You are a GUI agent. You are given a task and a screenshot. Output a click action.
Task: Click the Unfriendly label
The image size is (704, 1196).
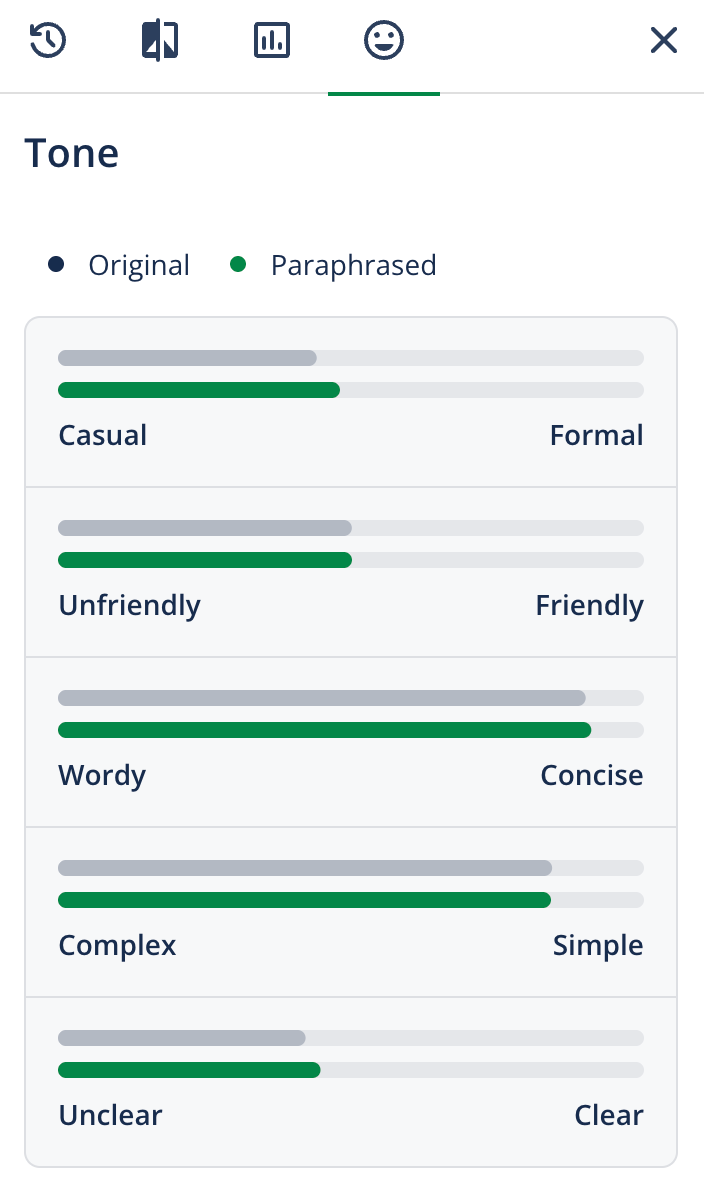(129, 605)
